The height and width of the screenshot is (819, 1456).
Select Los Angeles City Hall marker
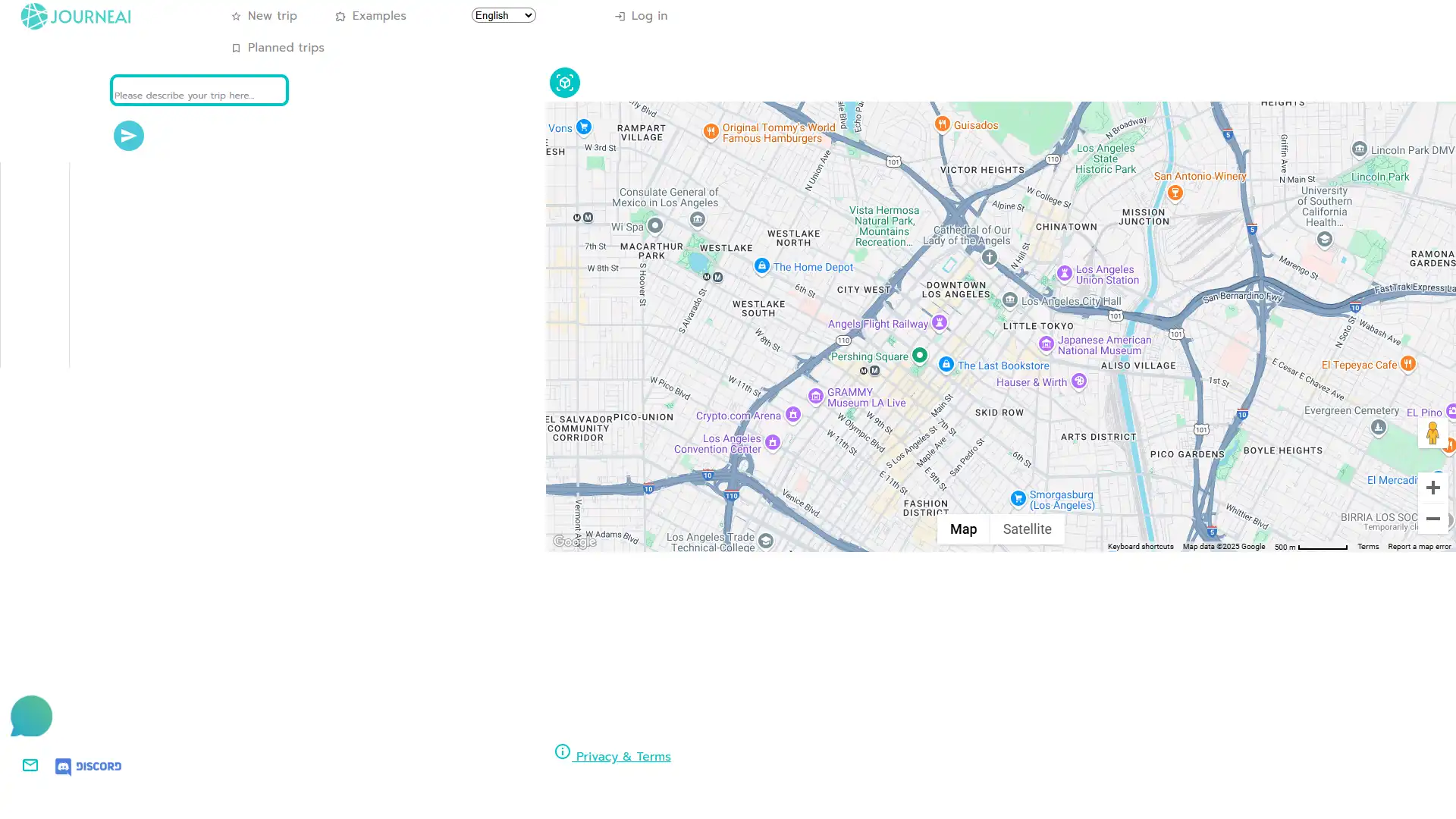click(1009, 300)
